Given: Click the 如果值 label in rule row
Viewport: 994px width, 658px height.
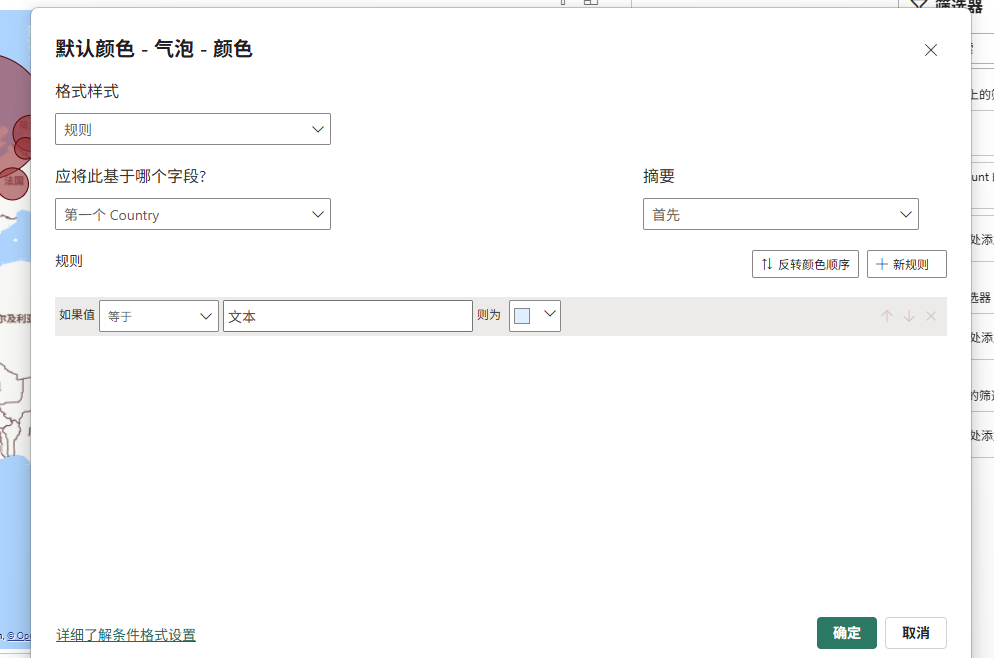Looking at the screenshot, I should coord(77,314).
